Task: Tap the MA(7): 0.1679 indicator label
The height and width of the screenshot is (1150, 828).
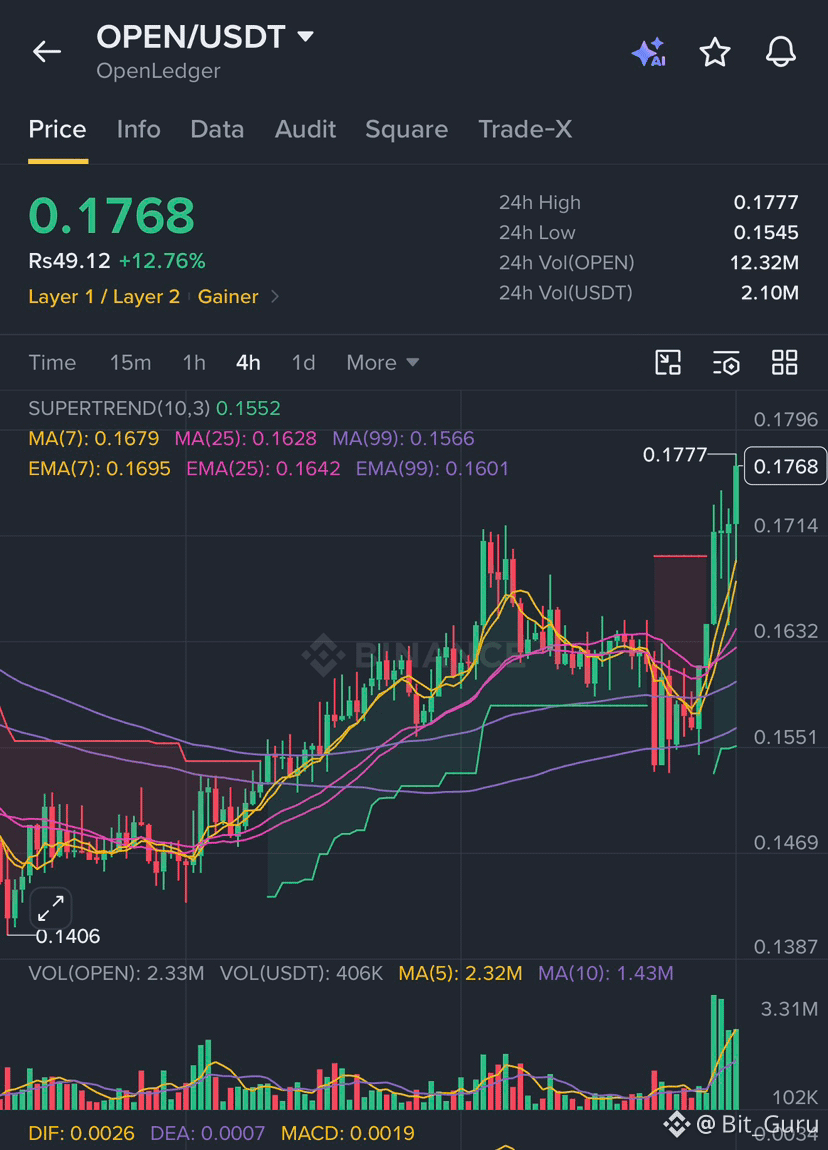Action: click(x=94, y=439)
